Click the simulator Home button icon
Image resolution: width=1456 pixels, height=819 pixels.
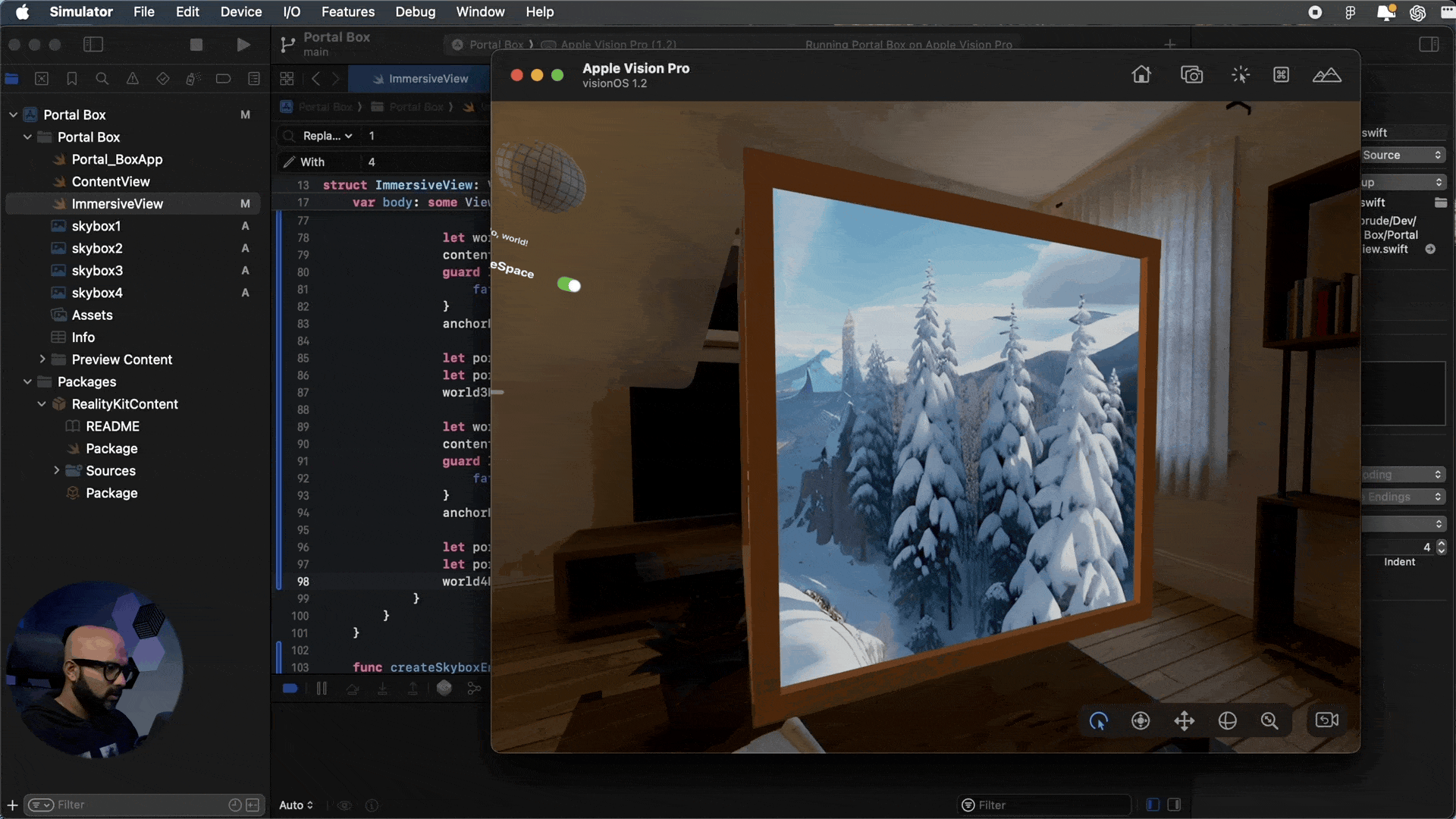click(1141, 74)
